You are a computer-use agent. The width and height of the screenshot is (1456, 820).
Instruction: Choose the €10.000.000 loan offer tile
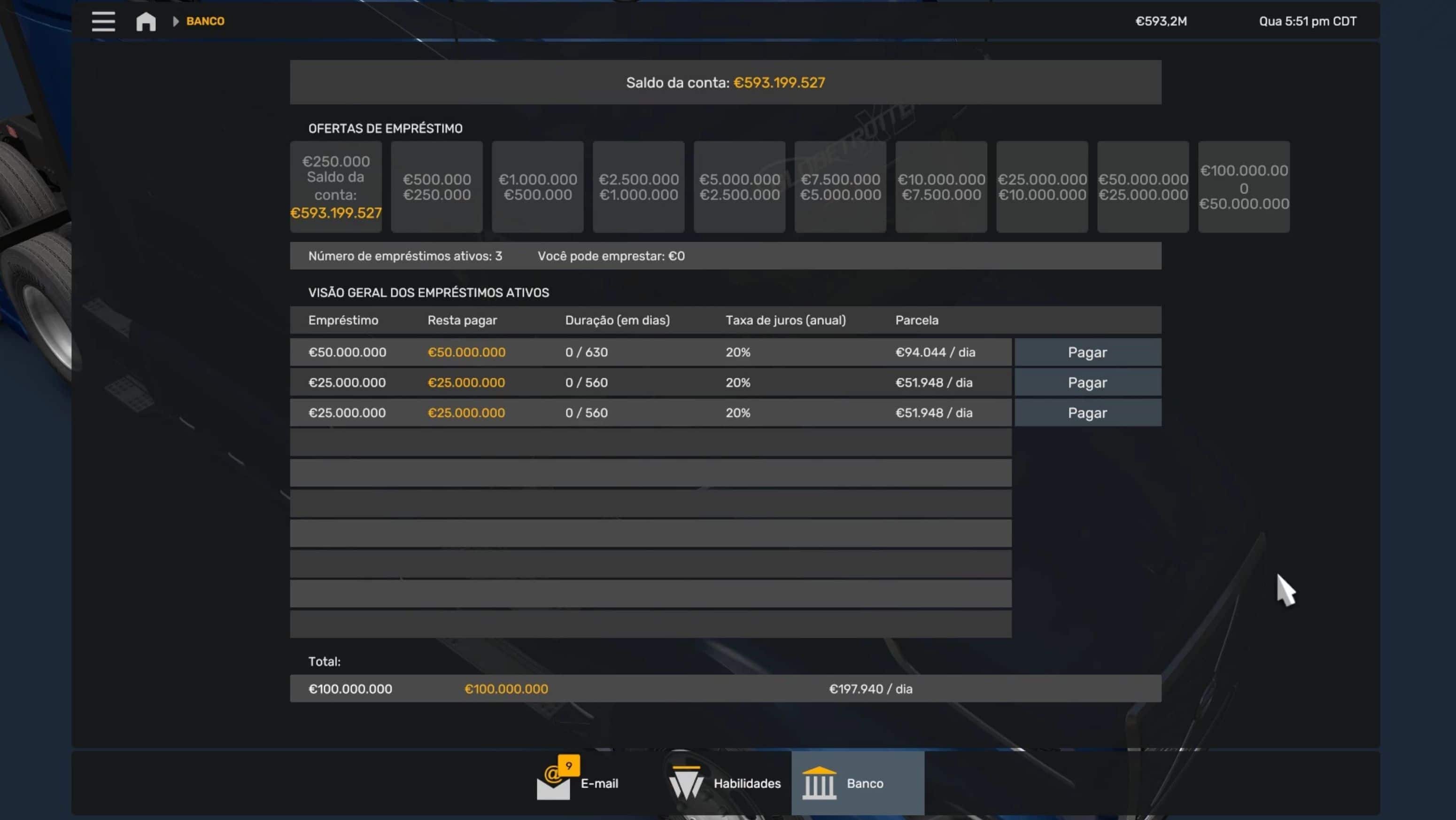click(940, 187)
